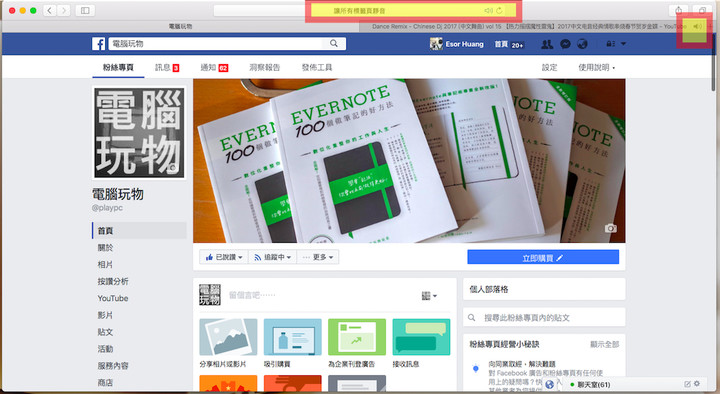The height and width of the screenshot is (394, 720).
Task: Click the 立即購買 button
Action: pyautogui.click(x=543, y=258)
